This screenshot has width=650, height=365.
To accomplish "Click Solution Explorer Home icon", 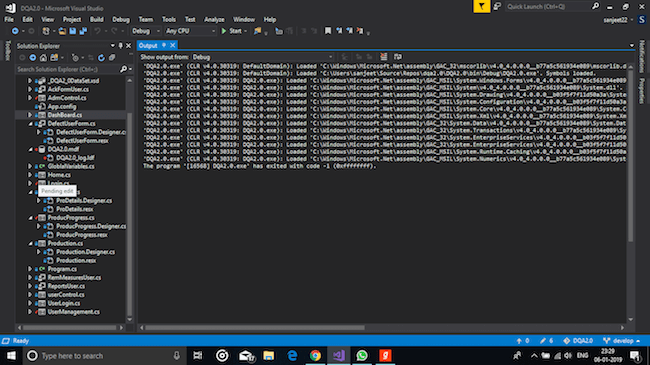I will [x=43, y=58].
